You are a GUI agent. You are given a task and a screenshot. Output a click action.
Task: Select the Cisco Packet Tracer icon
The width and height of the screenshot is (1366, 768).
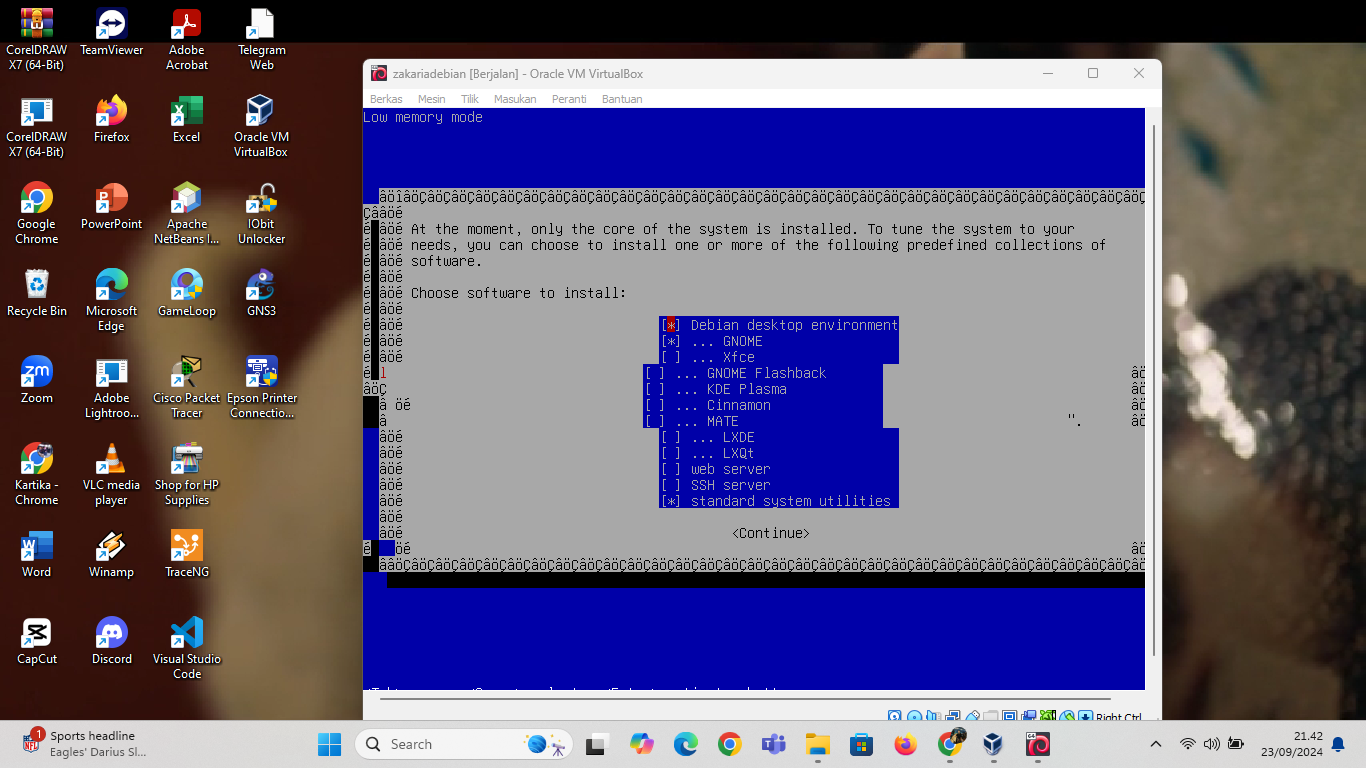pyautogui.click(x=187, y=388)
